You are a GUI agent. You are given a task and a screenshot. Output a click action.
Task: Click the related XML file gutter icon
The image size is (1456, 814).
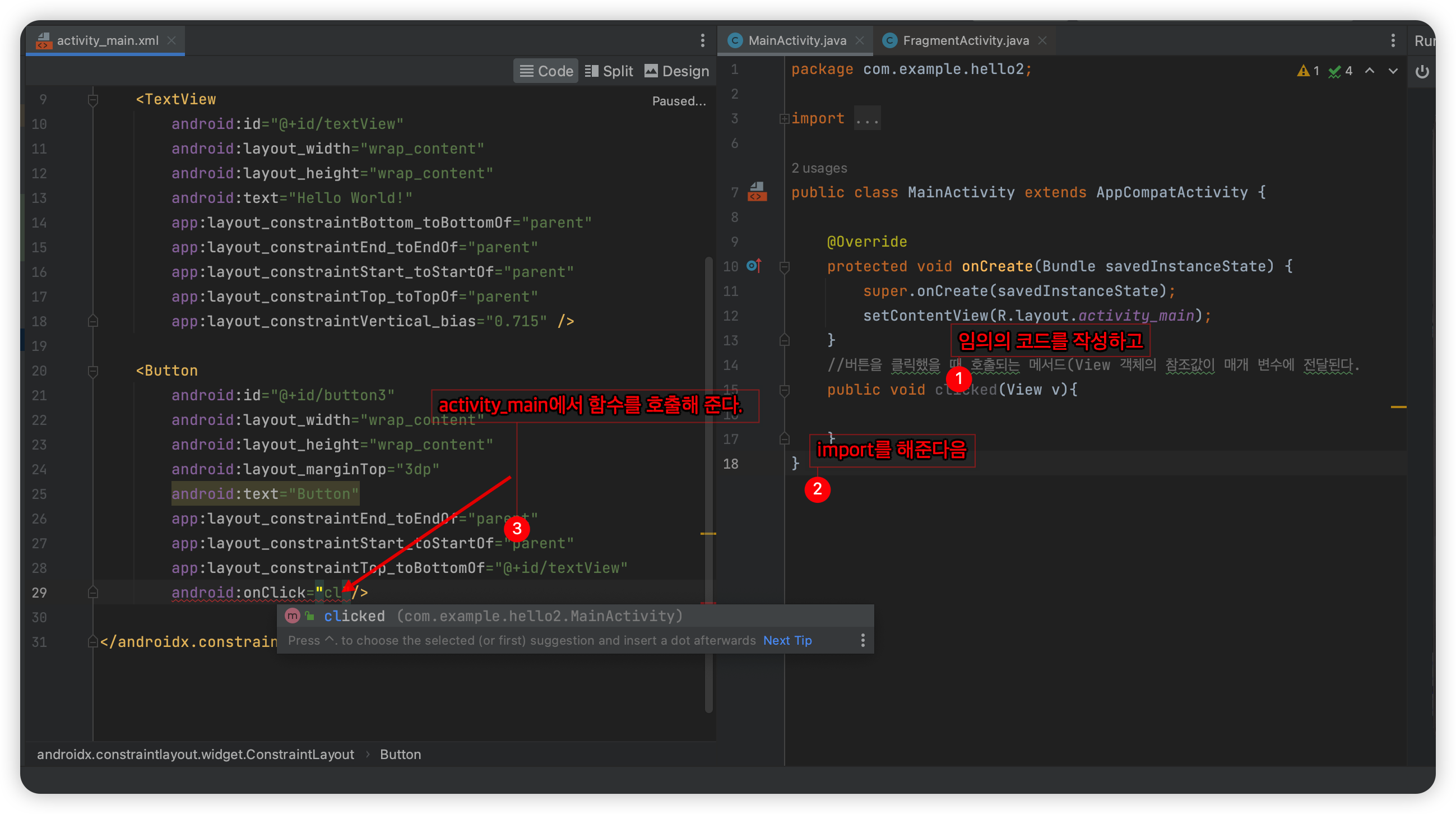757,192
